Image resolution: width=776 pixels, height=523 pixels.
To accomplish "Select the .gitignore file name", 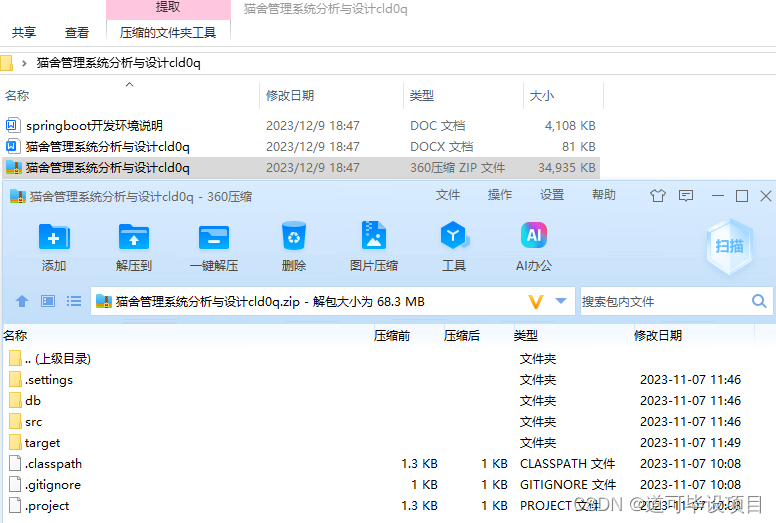I will coord(53,485).
